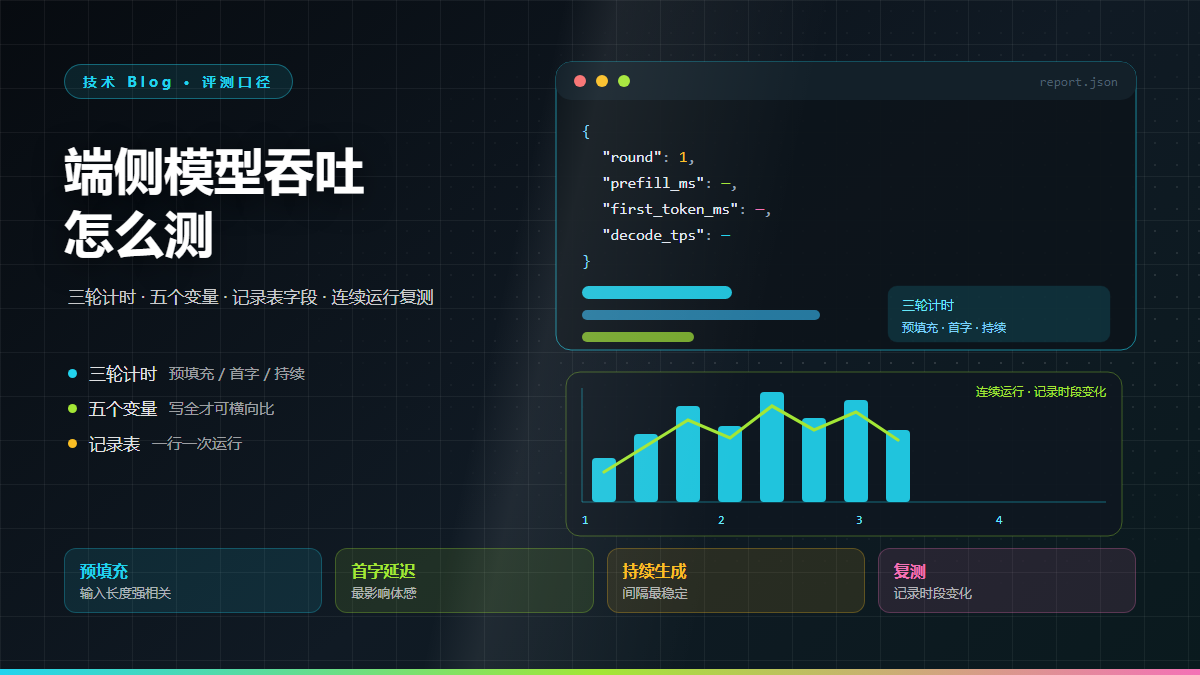Viewport: 1200px width, 675px height.
Task: Click the "prefill_ms" line in the code
Action: coord(670,183)
